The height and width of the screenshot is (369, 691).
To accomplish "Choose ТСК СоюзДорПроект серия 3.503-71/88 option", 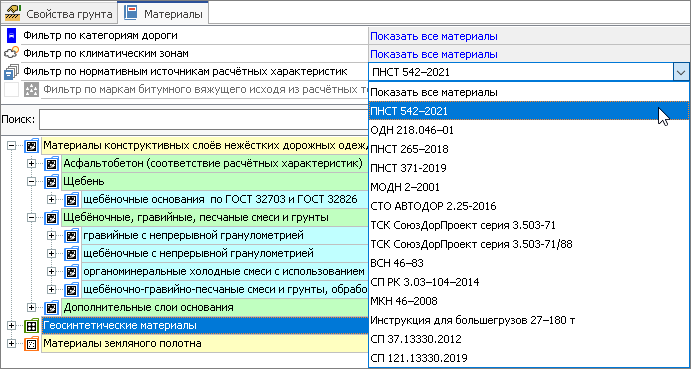I will click(x=528, y=244).
